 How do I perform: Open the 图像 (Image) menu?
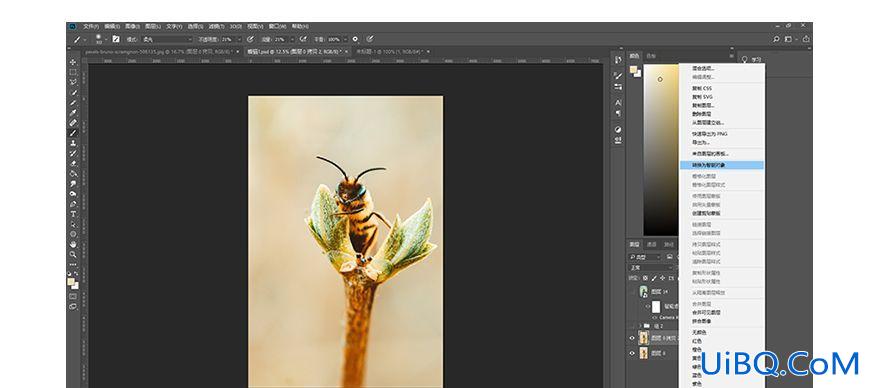[x=132, y=26]
